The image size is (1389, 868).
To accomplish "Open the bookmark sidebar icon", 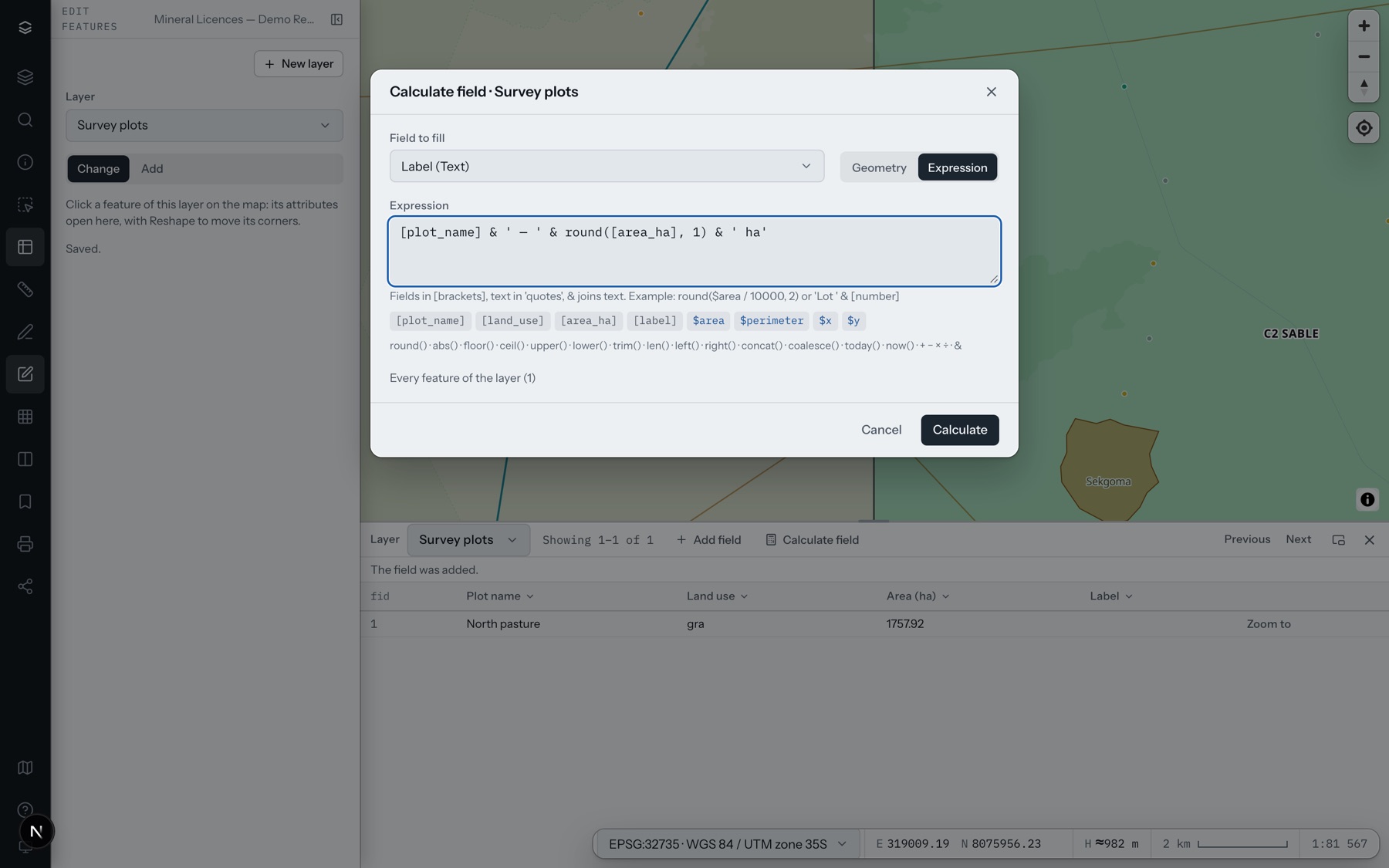I will pyautogui.click(x=25, y=502).
